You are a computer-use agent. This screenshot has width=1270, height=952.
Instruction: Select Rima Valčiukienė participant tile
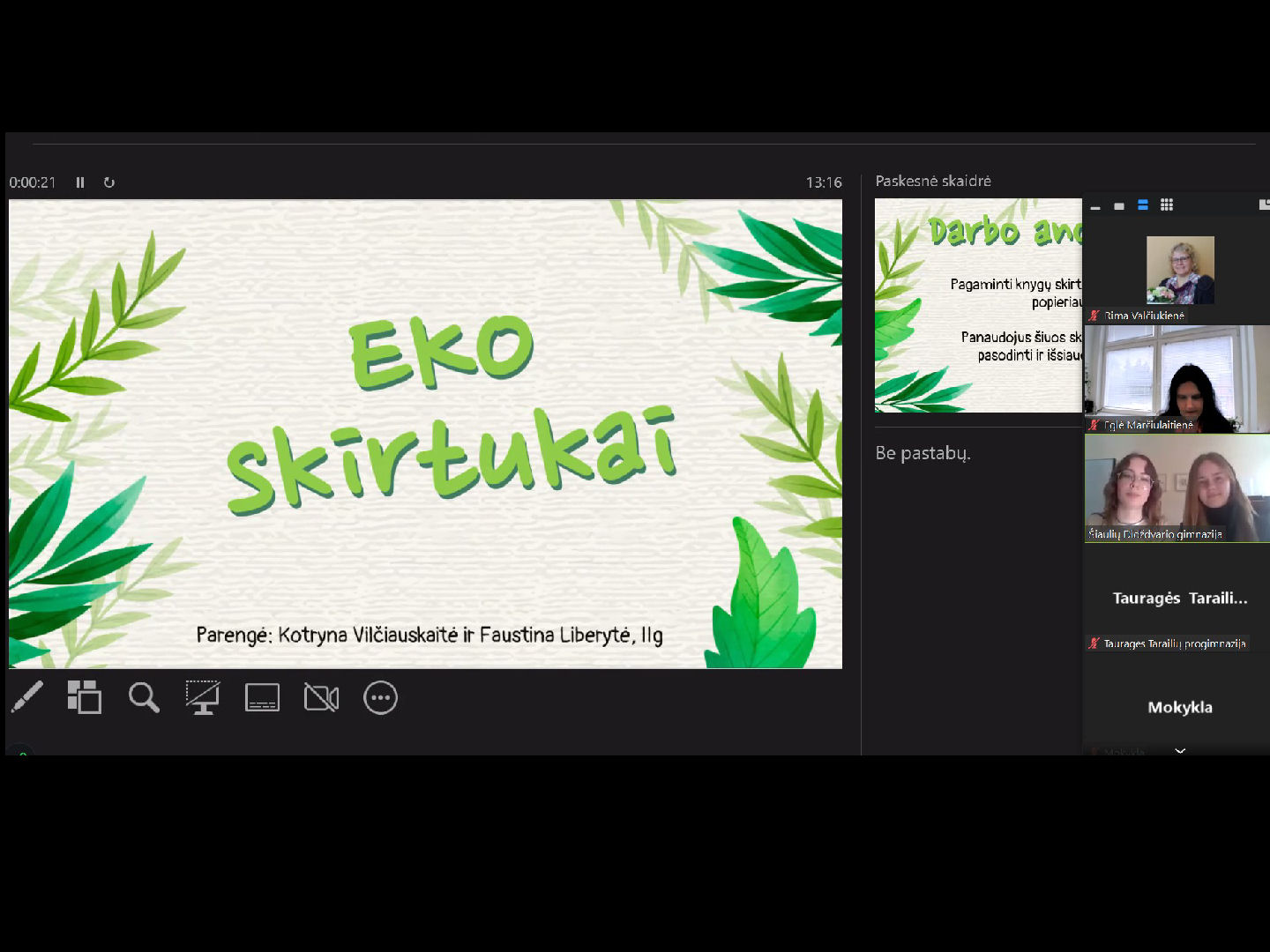(1179, 271)
